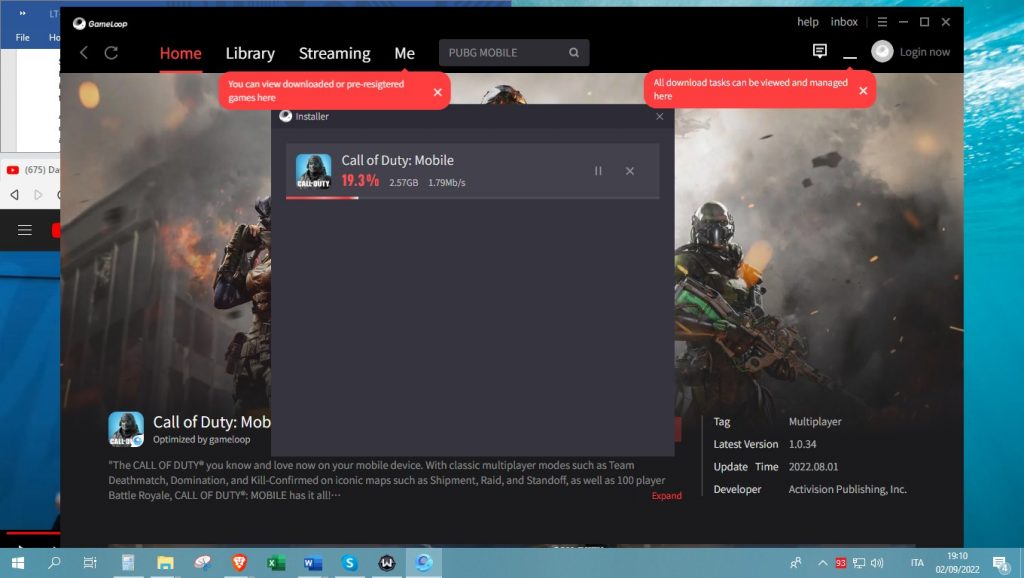The height and width of the screenshot is (578, 1024).
Task: Pause the Call of Duty: Mobile download
Action: pyautogui.click(x=598, y=171)
